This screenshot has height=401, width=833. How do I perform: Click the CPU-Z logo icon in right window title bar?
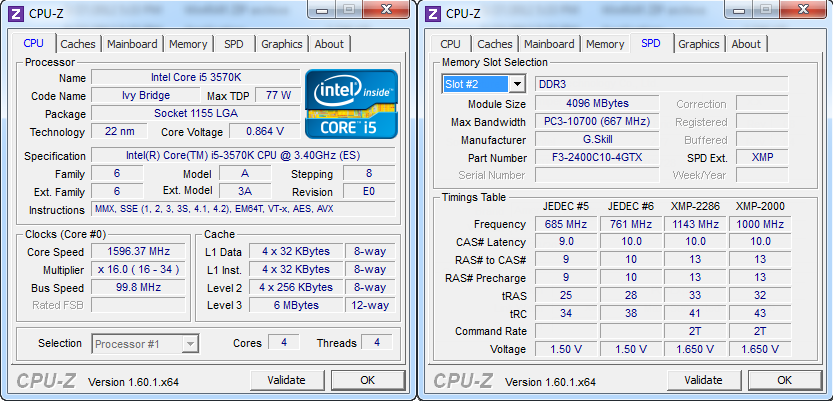pyautogui.click(x=434, y=13)
